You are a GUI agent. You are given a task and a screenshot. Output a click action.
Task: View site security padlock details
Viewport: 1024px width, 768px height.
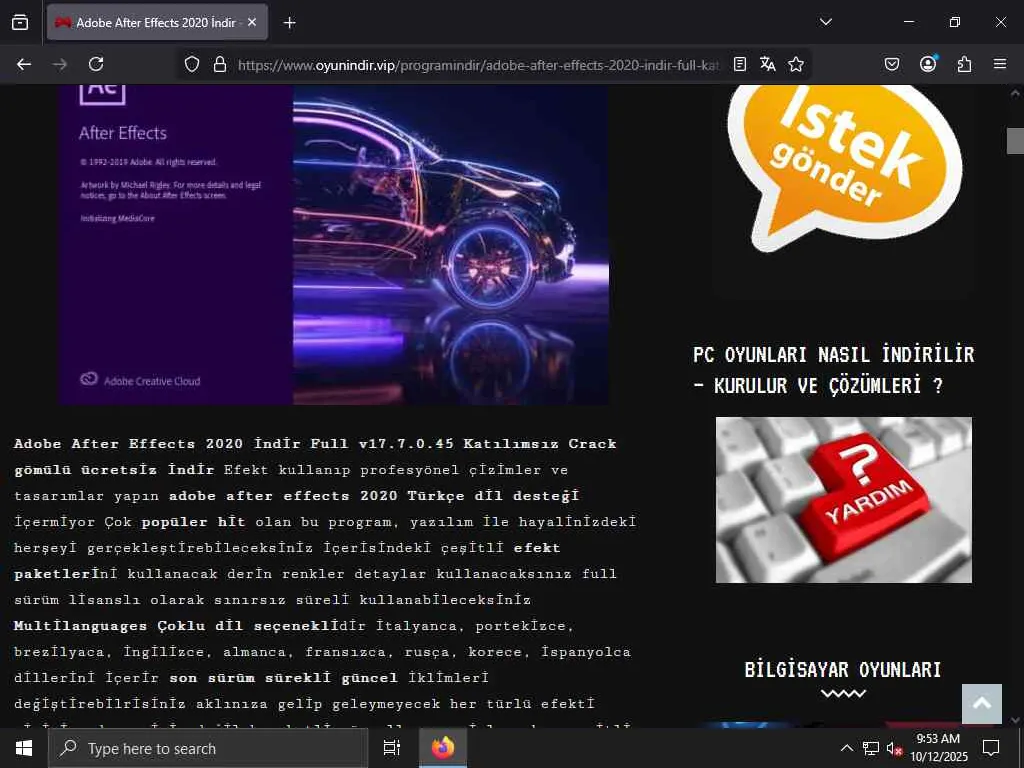click(220, 64)
